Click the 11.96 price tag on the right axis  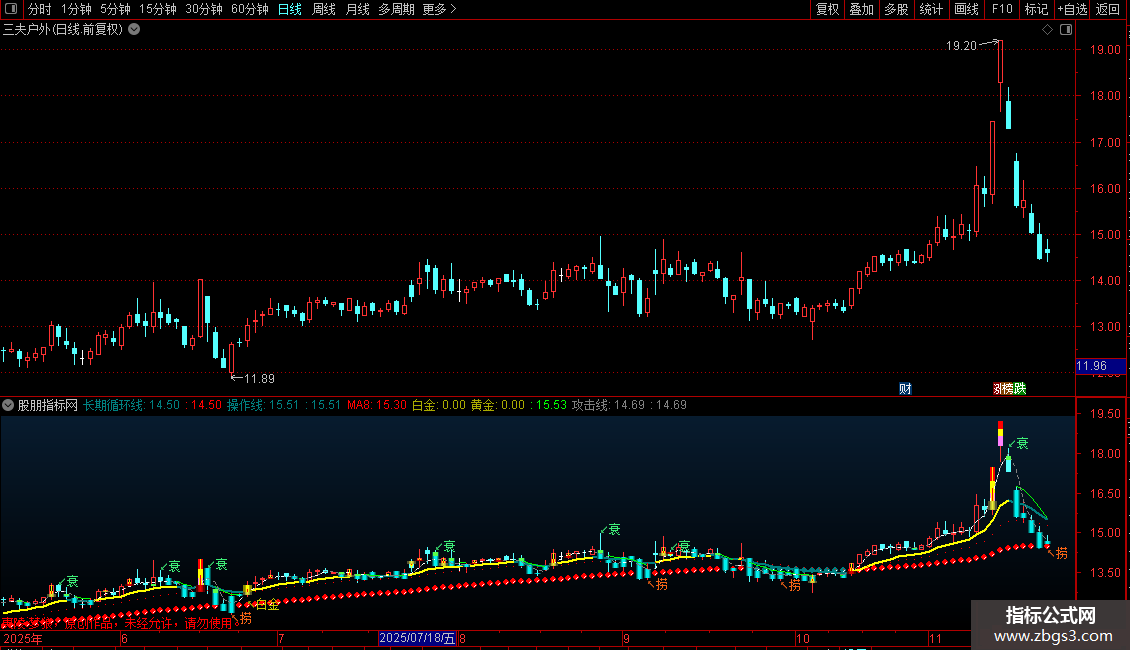tap(1092, 366)
